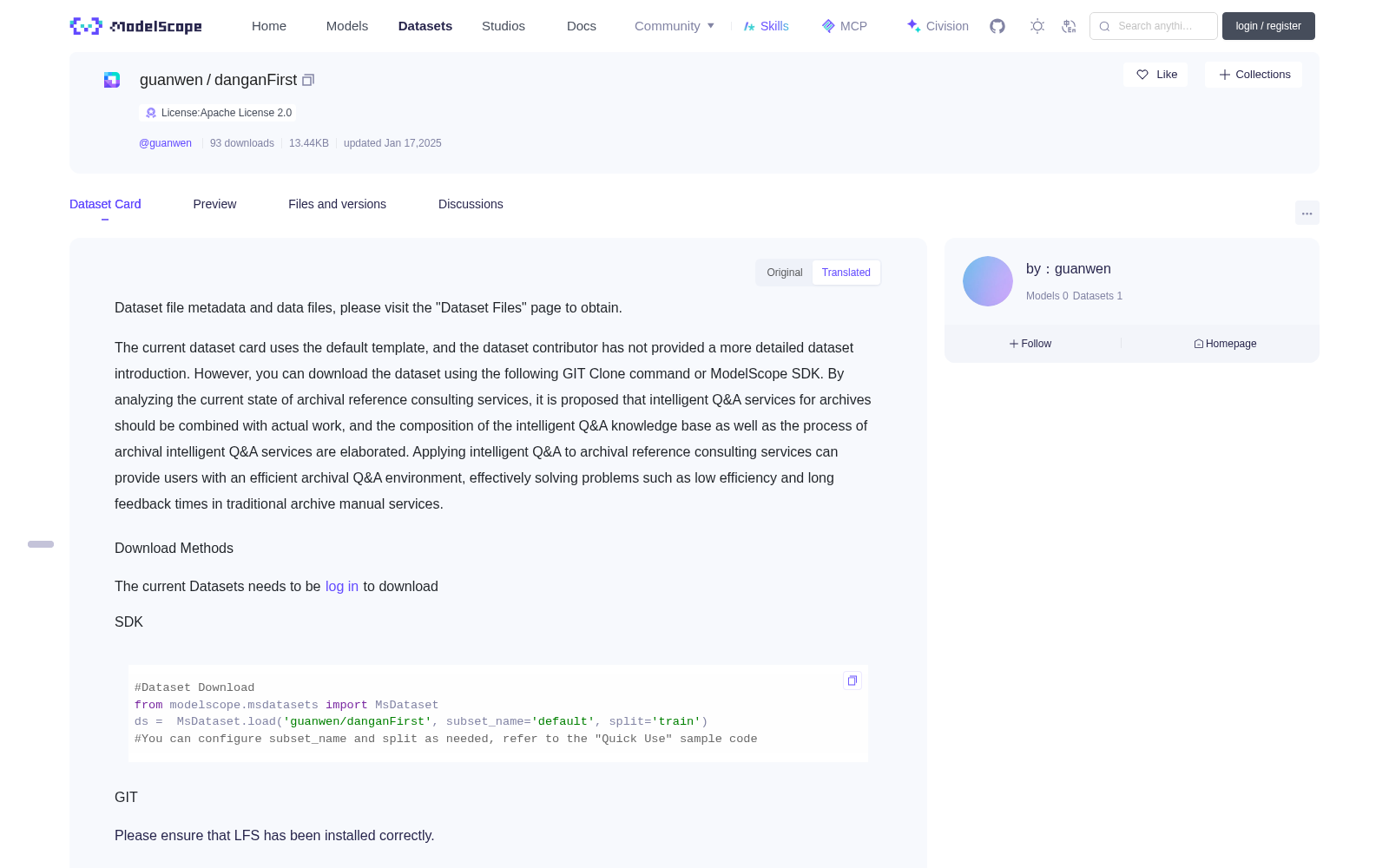This screenshot has width=1389, height=868.
Task: Visit guanwen's Homepage
Action: pos(1225,344)
